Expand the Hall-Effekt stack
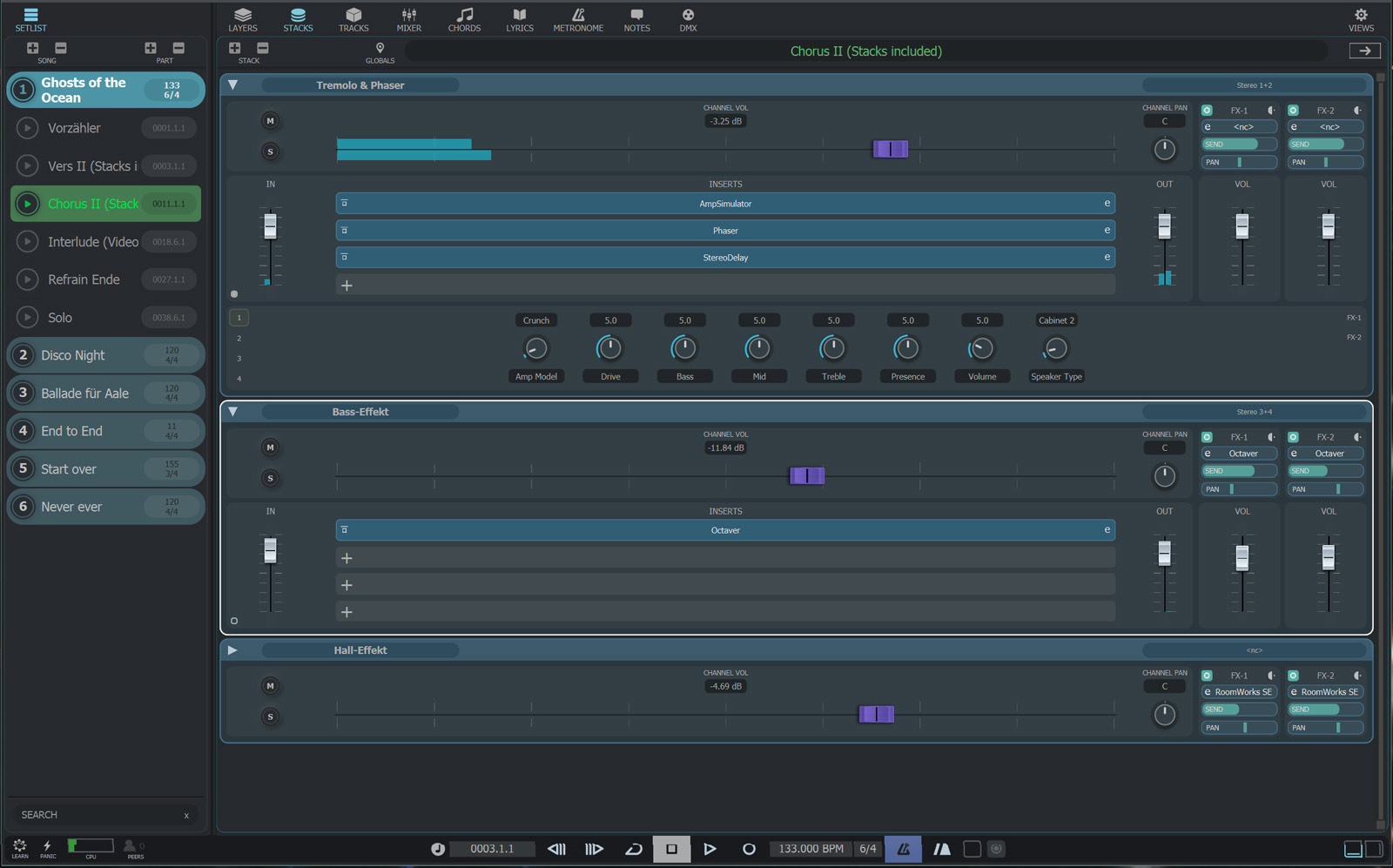1393x868 pixels. [x=232, y=650]
